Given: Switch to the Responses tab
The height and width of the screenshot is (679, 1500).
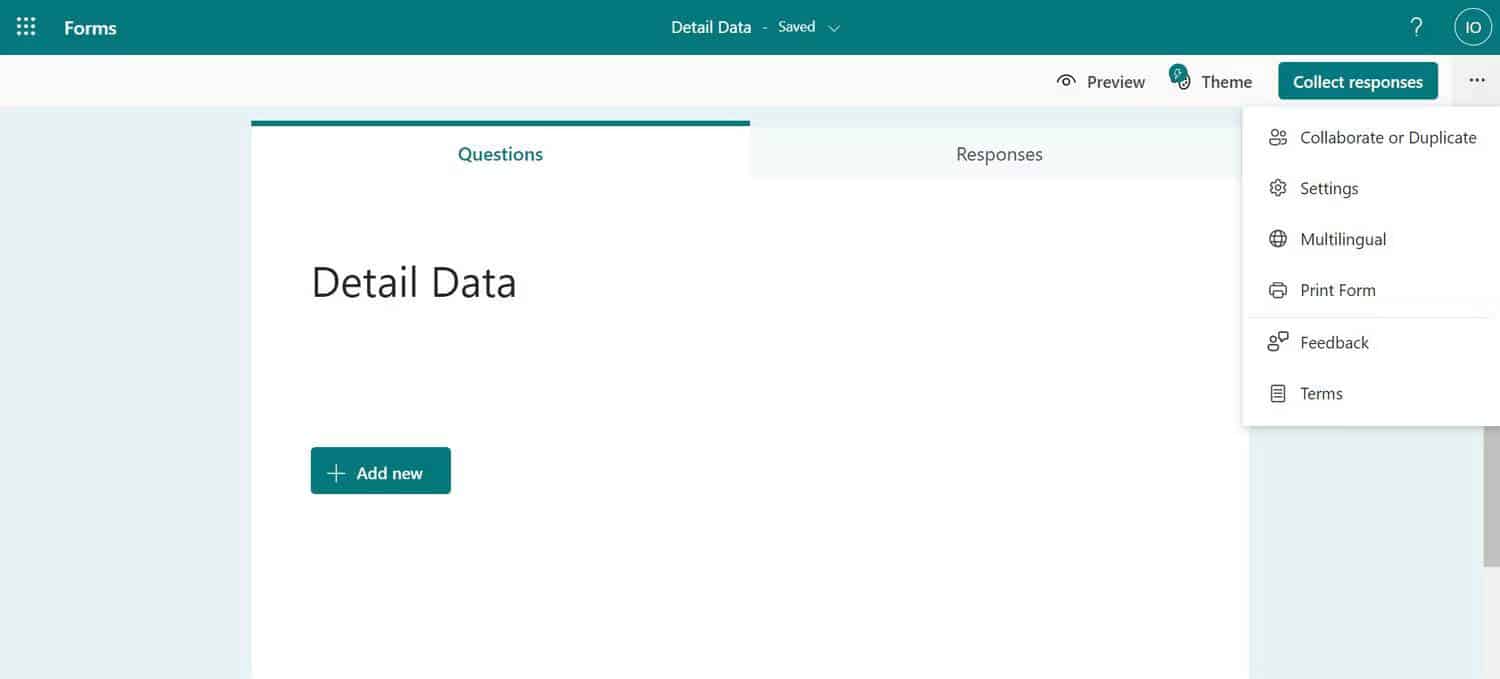Looking at the screenshot, I should coord(998,154).
